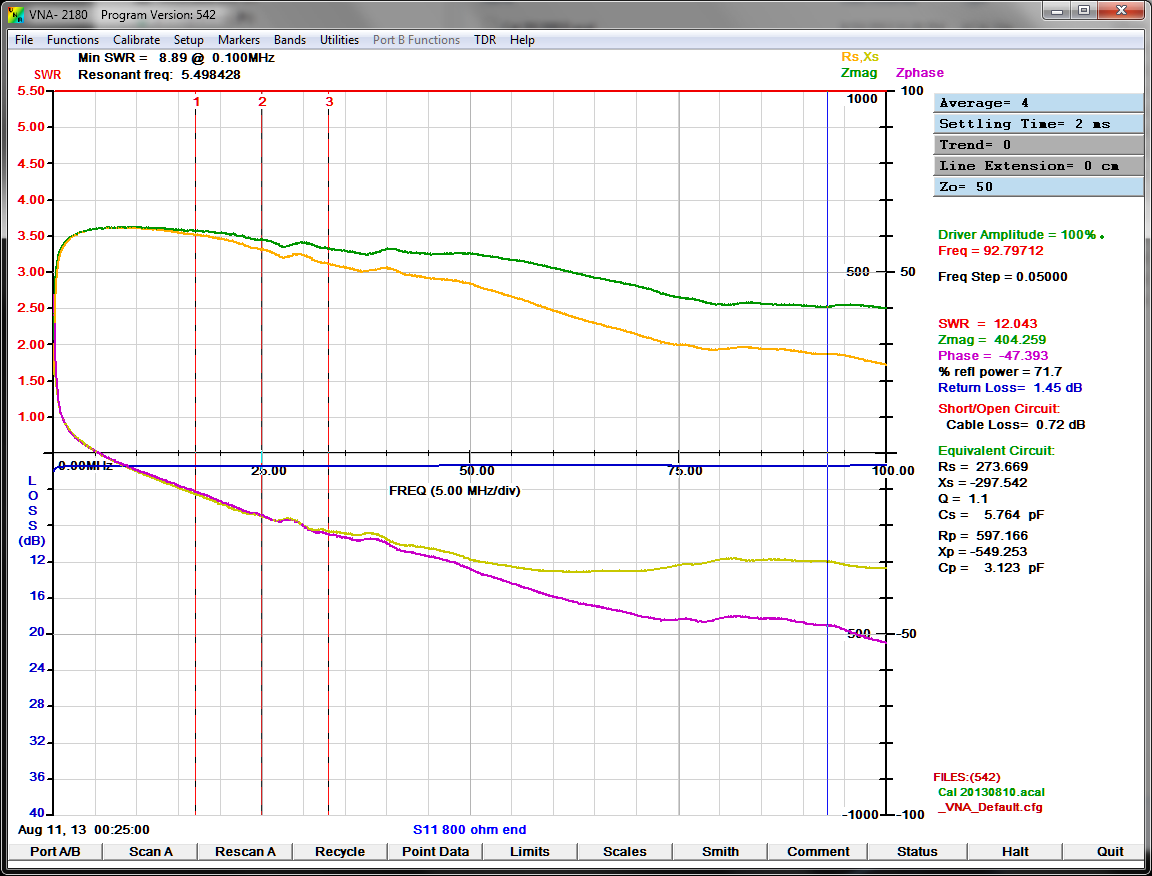This screenshot has width=1152, height=876.
Task: Click the Zo= 50 impedance field
Action: tap(1038, 187)
